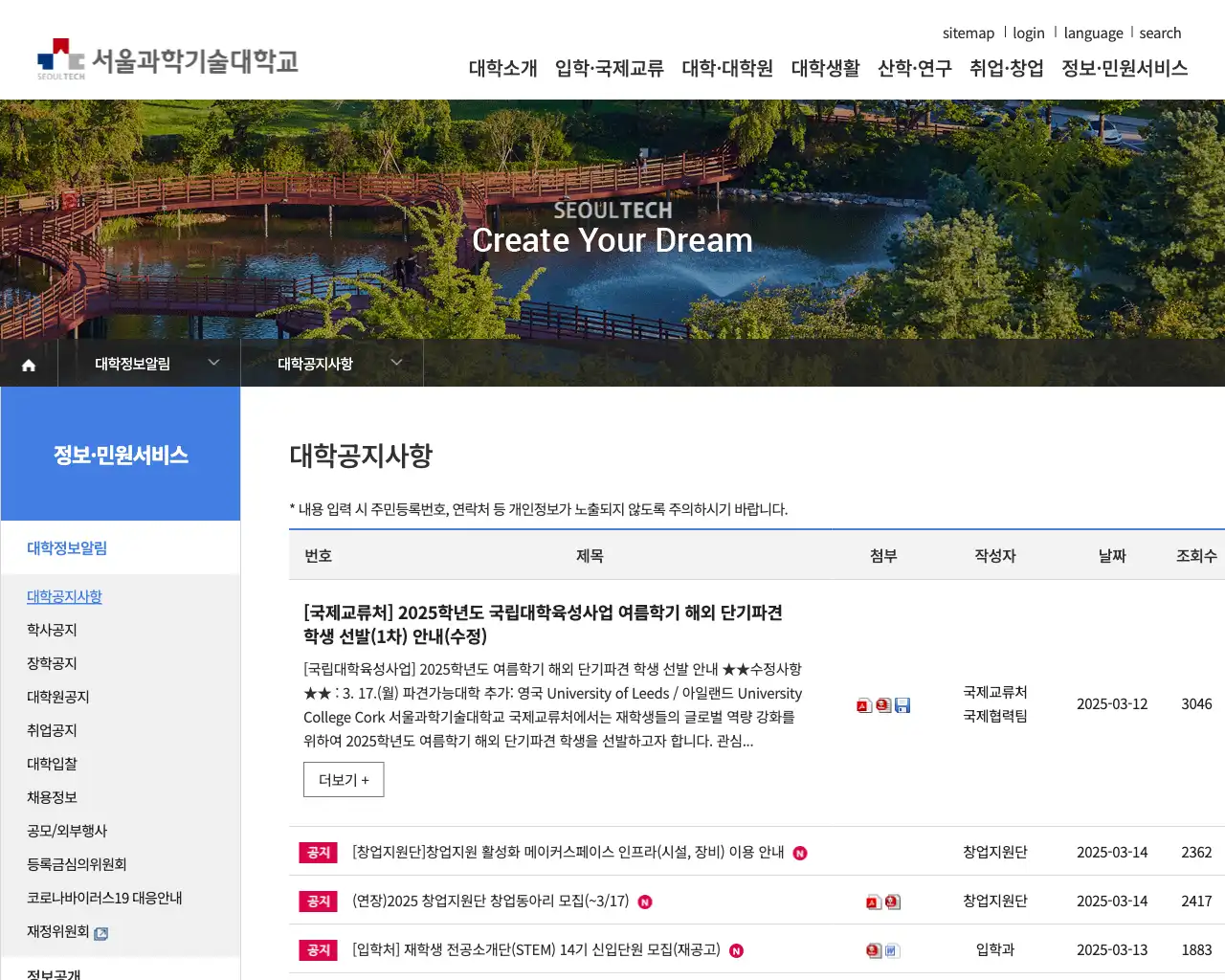Click the 공지 badge on 전공소개단 row
Screen dimensions: 1225x980
click(319, 950)
